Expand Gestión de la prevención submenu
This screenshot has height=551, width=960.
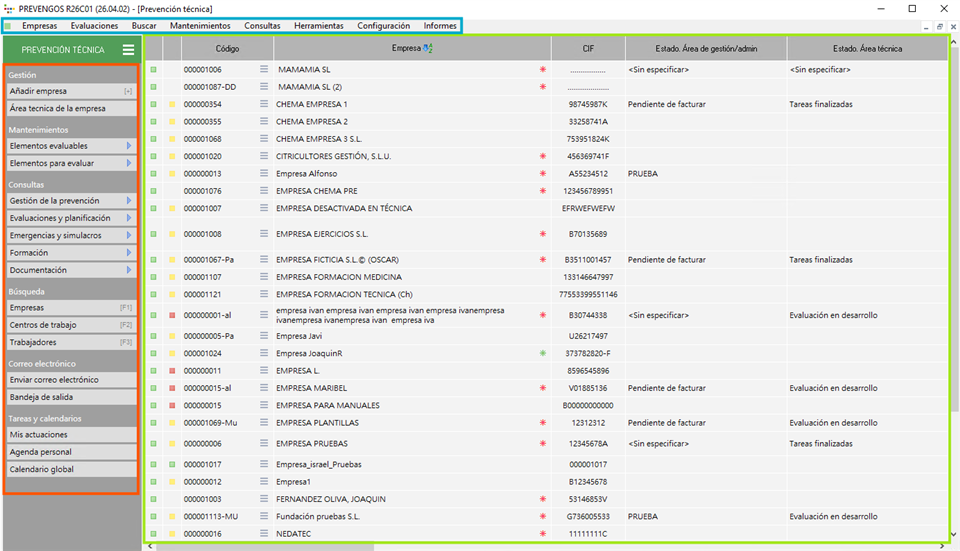pyautogui.click(x=129, y=201)
